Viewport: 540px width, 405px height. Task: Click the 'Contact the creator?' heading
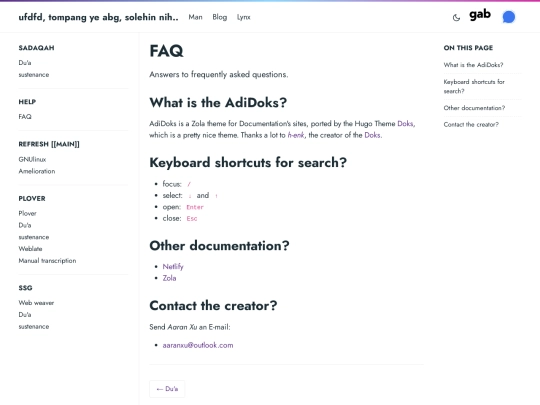click(213, 306)
